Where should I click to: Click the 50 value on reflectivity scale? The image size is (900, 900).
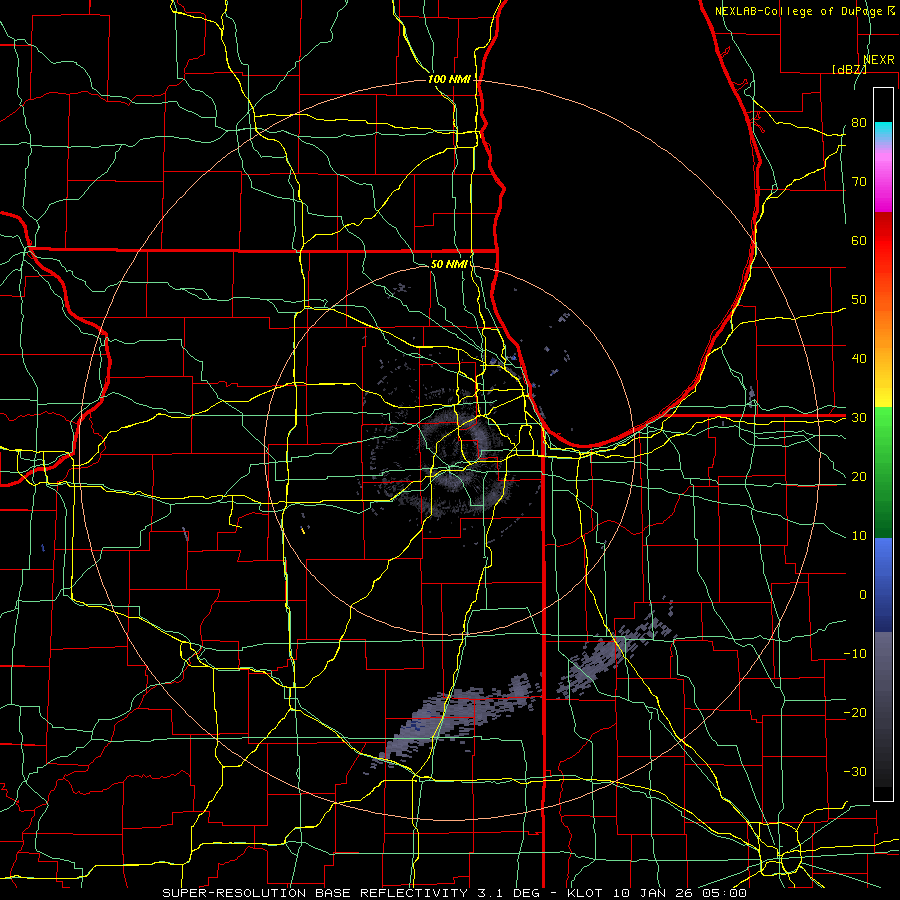[x=859, y=300]
